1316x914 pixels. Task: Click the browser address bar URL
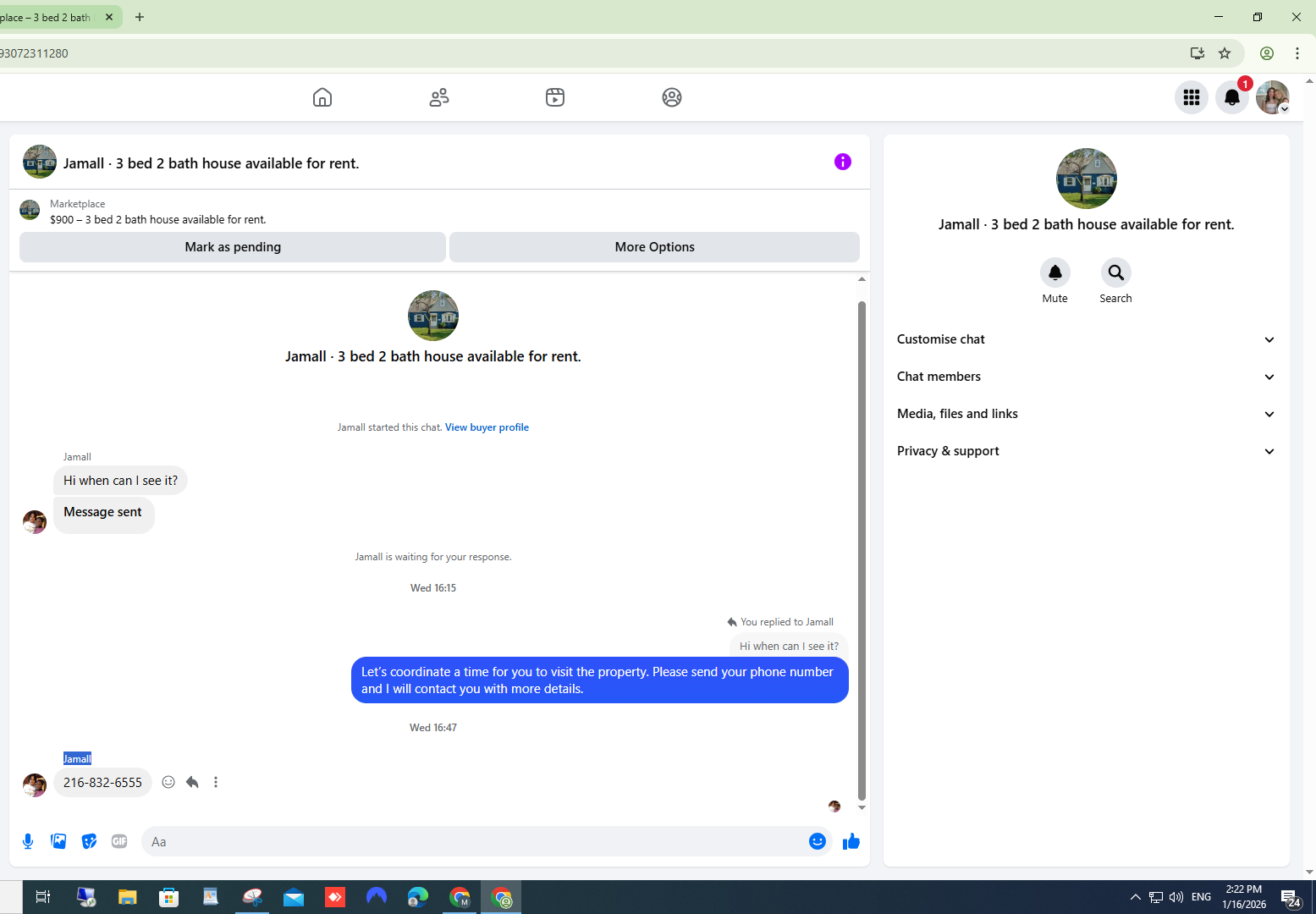[592, 53]
